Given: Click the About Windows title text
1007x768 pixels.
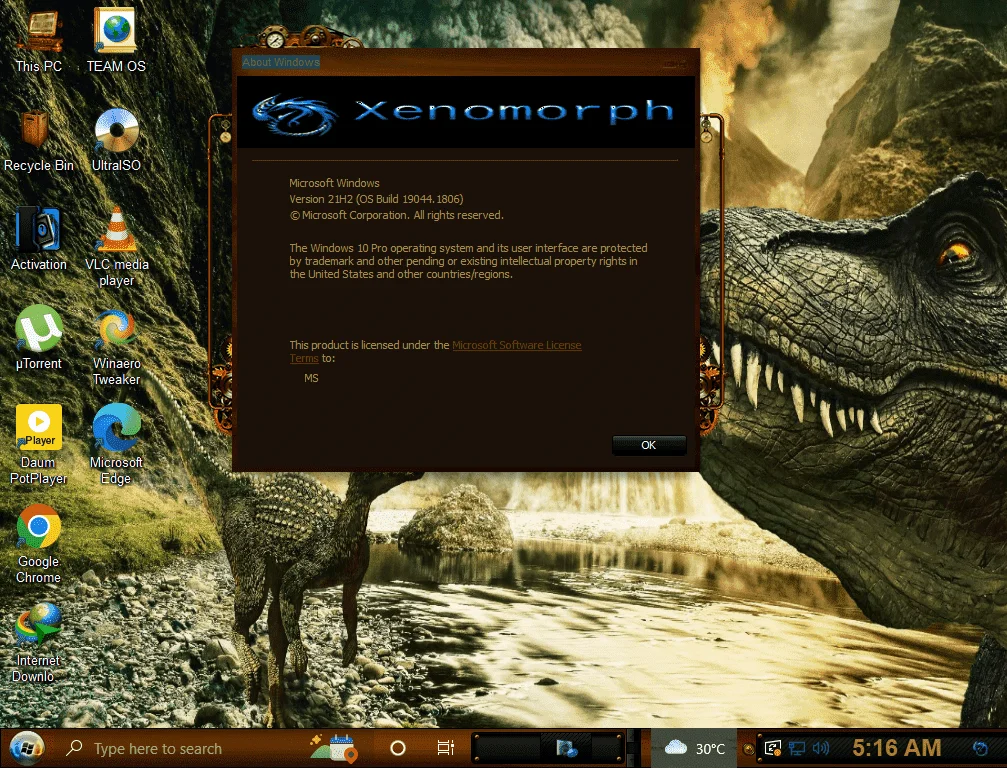Looking at the screenshot, I should pos(281,62).
